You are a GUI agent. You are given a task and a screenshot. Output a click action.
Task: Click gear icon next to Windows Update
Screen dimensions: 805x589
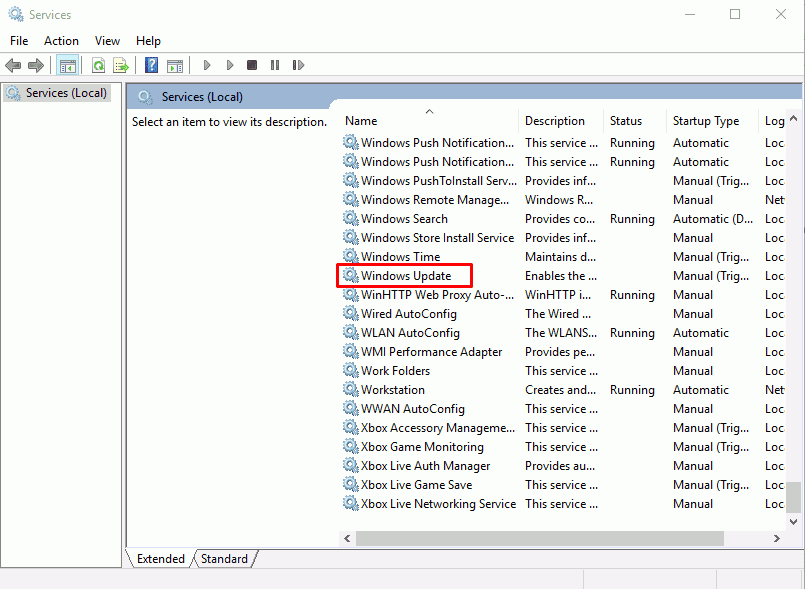tap(351, 275)
